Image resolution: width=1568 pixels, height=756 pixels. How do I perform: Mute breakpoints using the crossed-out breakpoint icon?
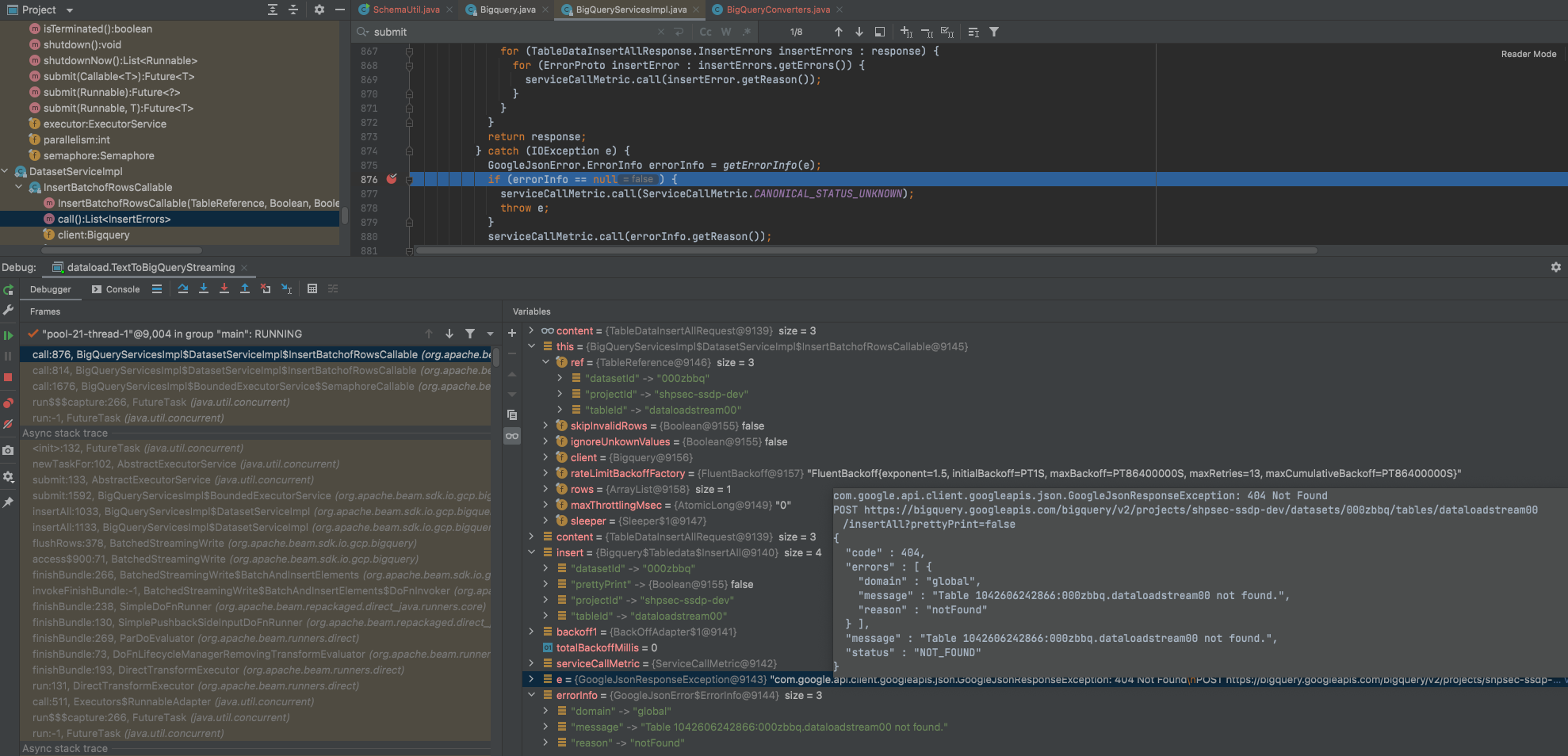[x=10, y=425]
